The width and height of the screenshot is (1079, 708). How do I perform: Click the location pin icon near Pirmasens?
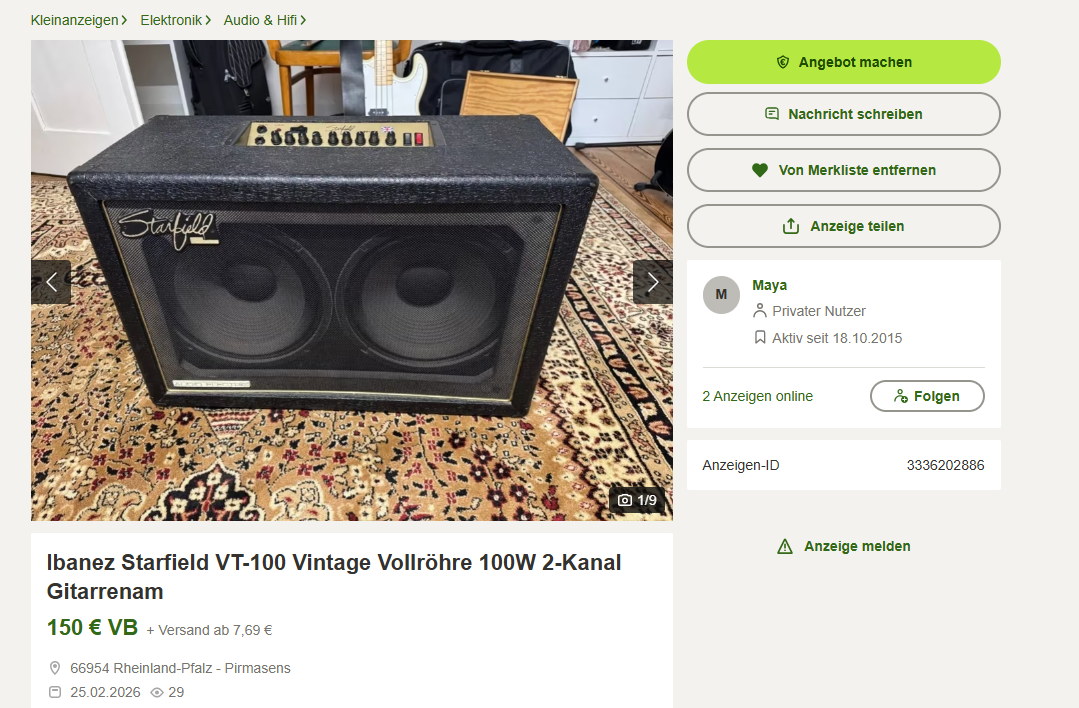55,668
